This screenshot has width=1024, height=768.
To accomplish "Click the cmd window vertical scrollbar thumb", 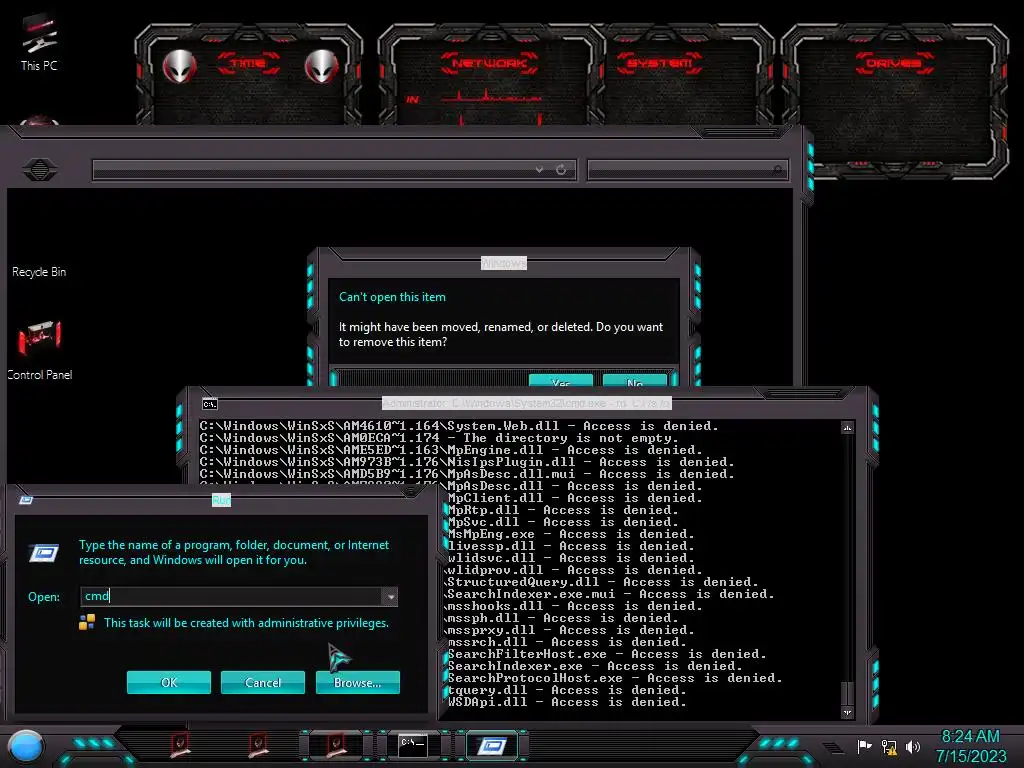I will (x=847, y=692).
